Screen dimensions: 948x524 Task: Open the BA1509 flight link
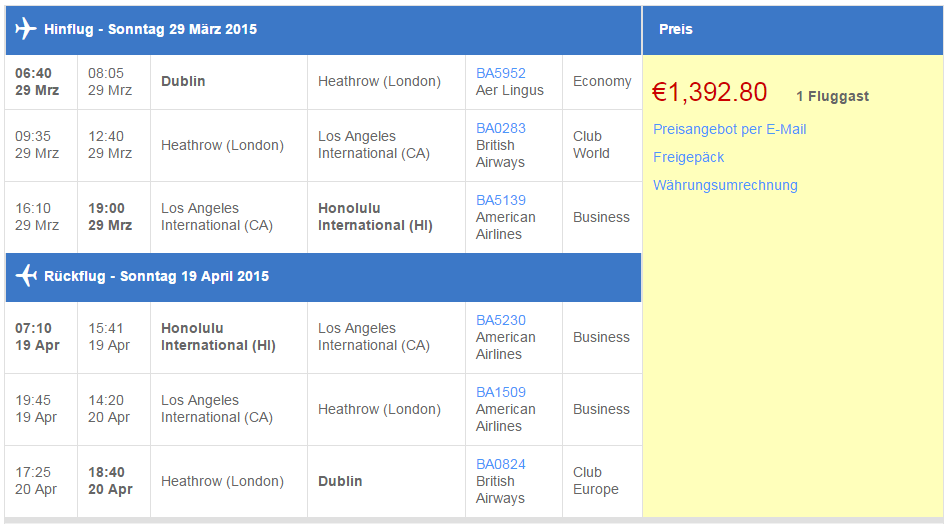pyautogui.click(x=501, y=392)
